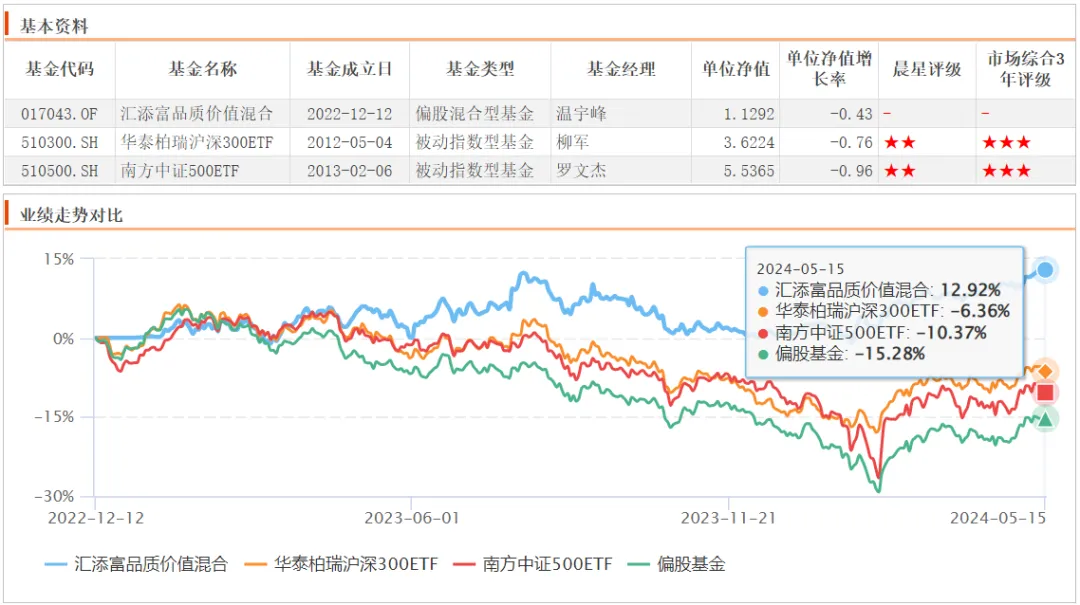This screenshot has height=605, width=1080.
Task: Click the blue circle marker at chart end
Action: (x=1047, y=268)
